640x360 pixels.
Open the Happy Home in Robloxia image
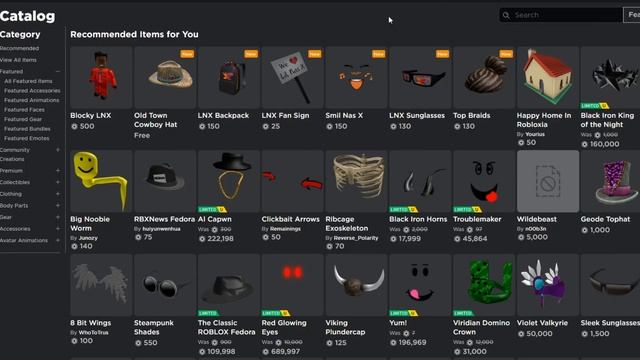coord(548,77)
